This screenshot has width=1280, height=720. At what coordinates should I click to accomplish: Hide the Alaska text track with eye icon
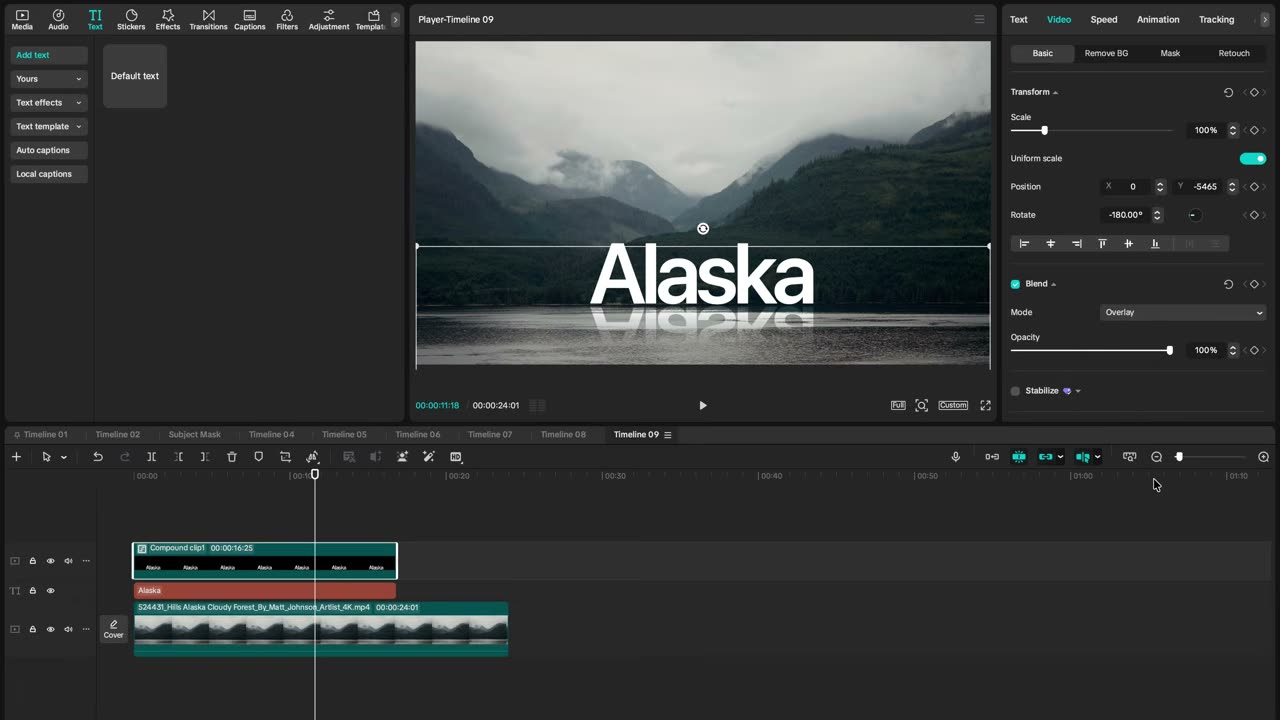pos(51,591)
